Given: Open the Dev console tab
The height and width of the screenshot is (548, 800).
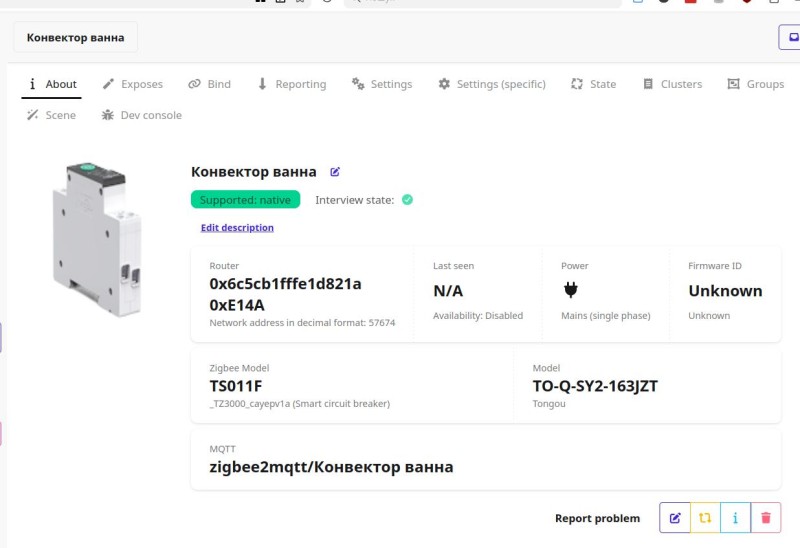Looking at the screenshot, I should pos(141,115).
